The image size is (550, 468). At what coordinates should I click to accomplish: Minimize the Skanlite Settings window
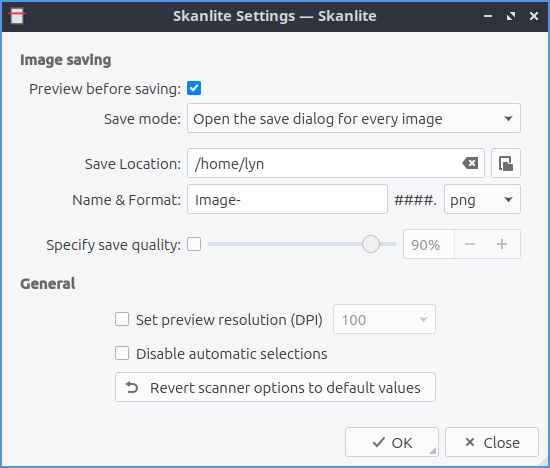(x=488, y=16)
